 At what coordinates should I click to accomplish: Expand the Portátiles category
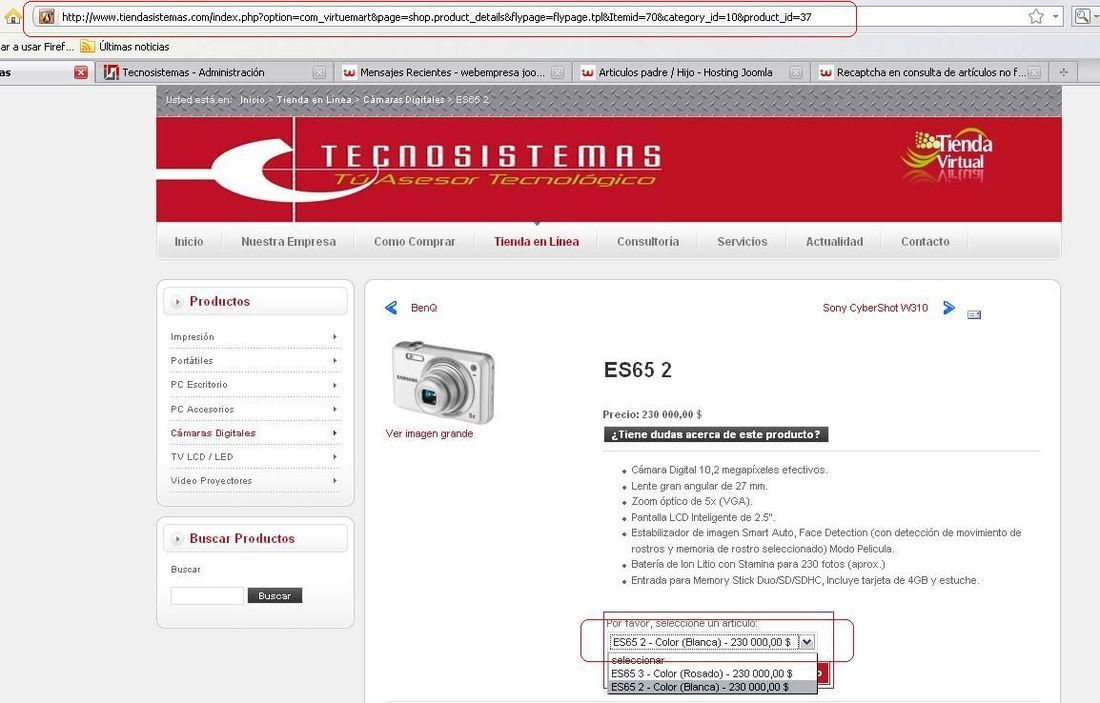coord(255,361)
